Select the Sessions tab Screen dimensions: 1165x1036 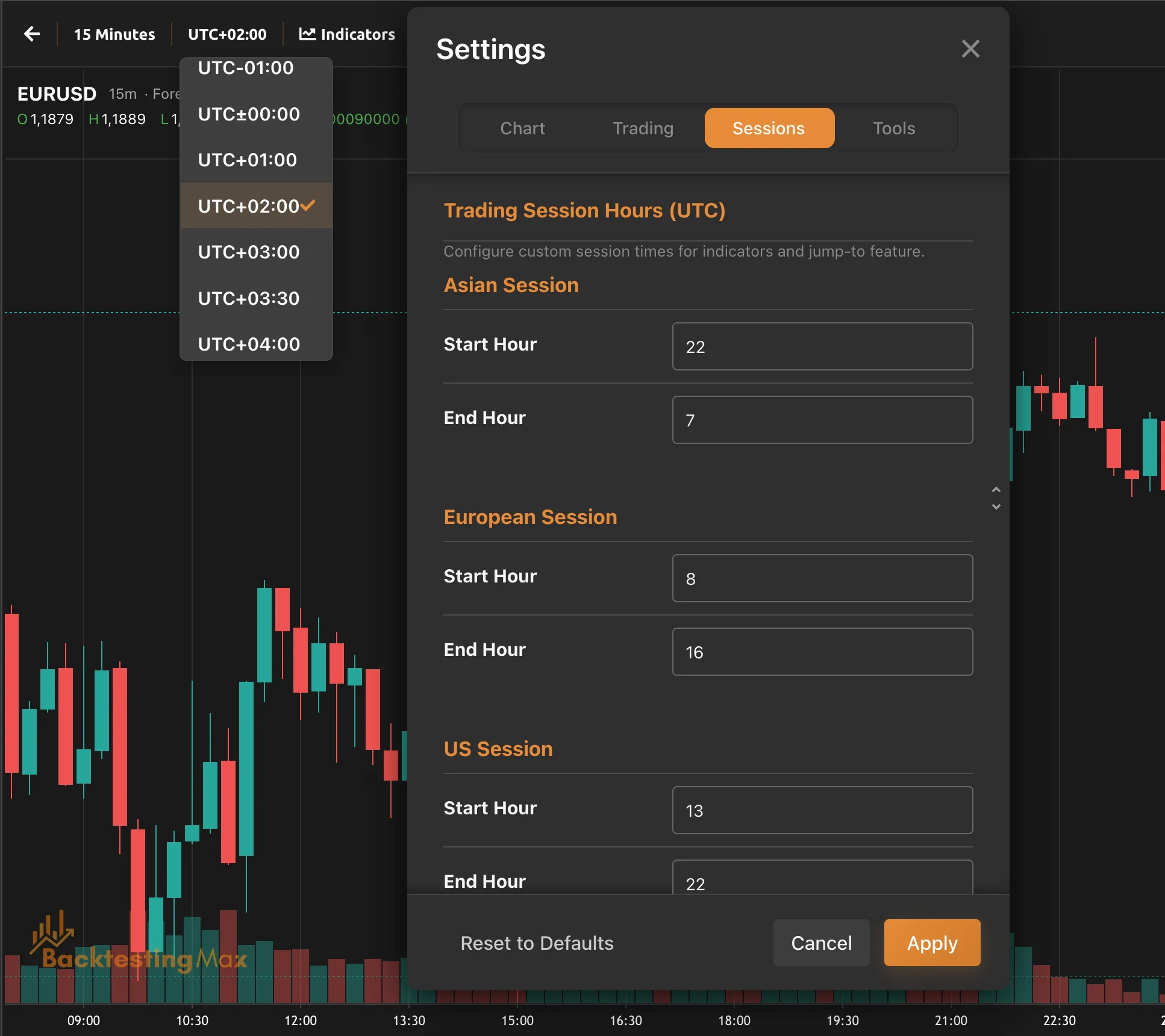coord(769,128)
